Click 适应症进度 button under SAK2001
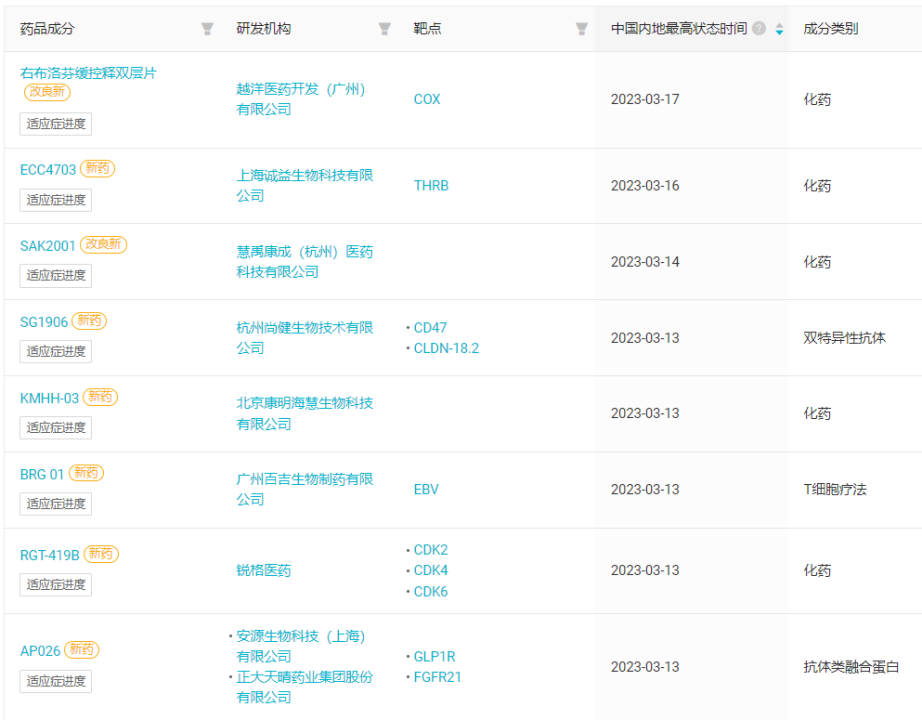Viewport: 922px width, 720px height. (x=56, y=276)
